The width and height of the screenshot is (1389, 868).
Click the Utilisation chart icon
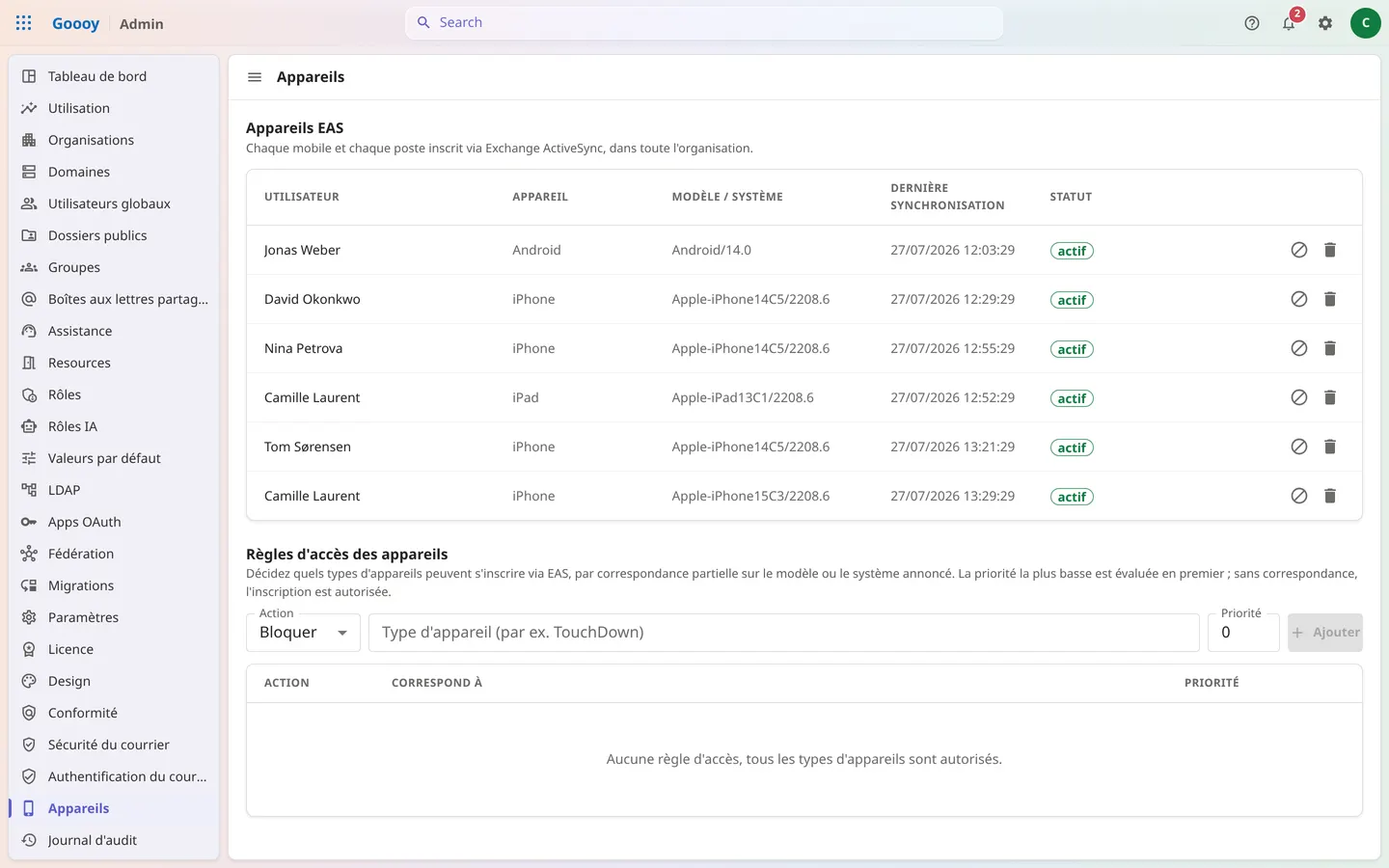[x=29, y=108]
